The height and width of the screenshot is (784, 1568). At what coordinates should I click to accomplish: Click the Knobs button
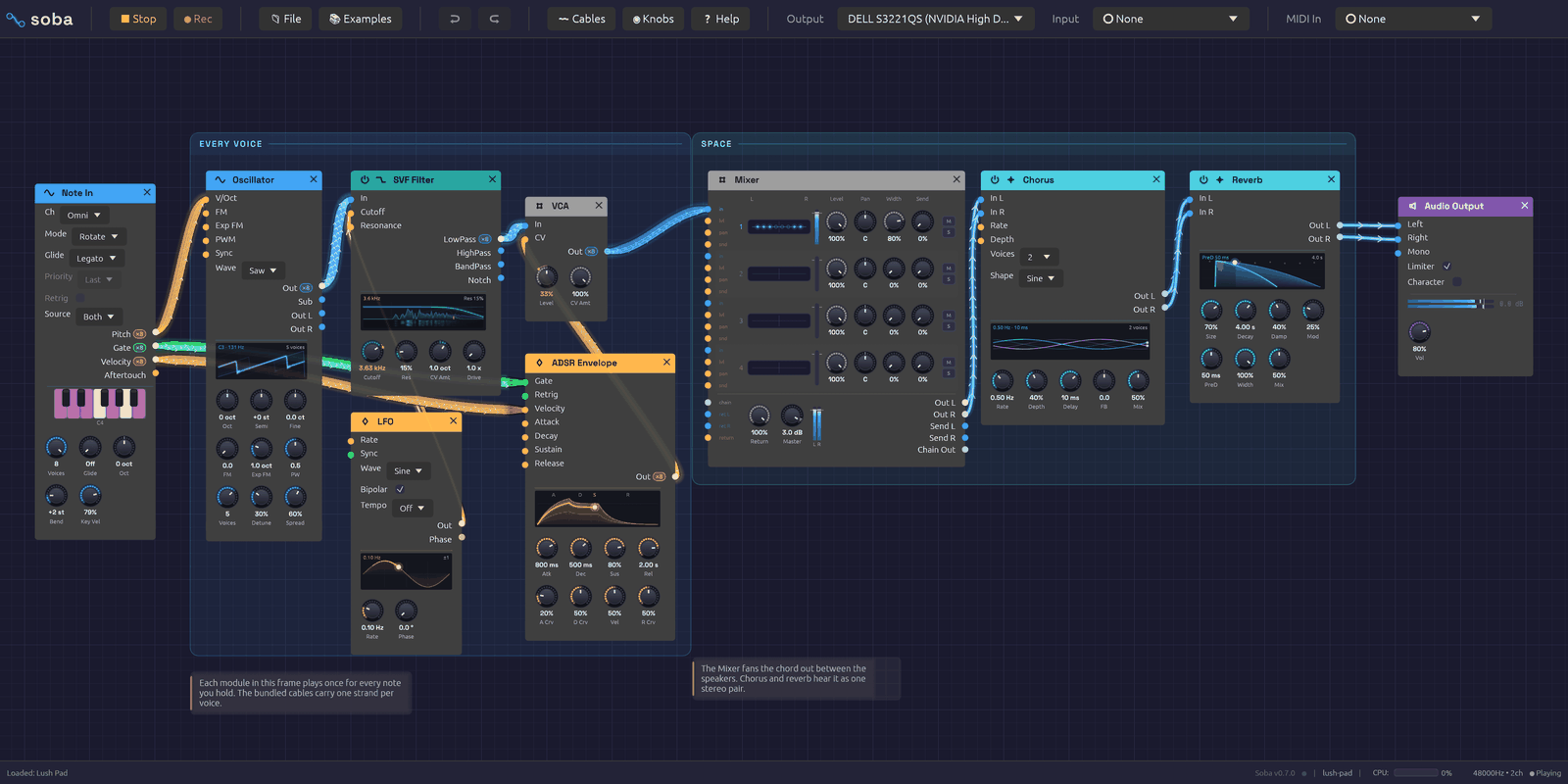point(653,19)
